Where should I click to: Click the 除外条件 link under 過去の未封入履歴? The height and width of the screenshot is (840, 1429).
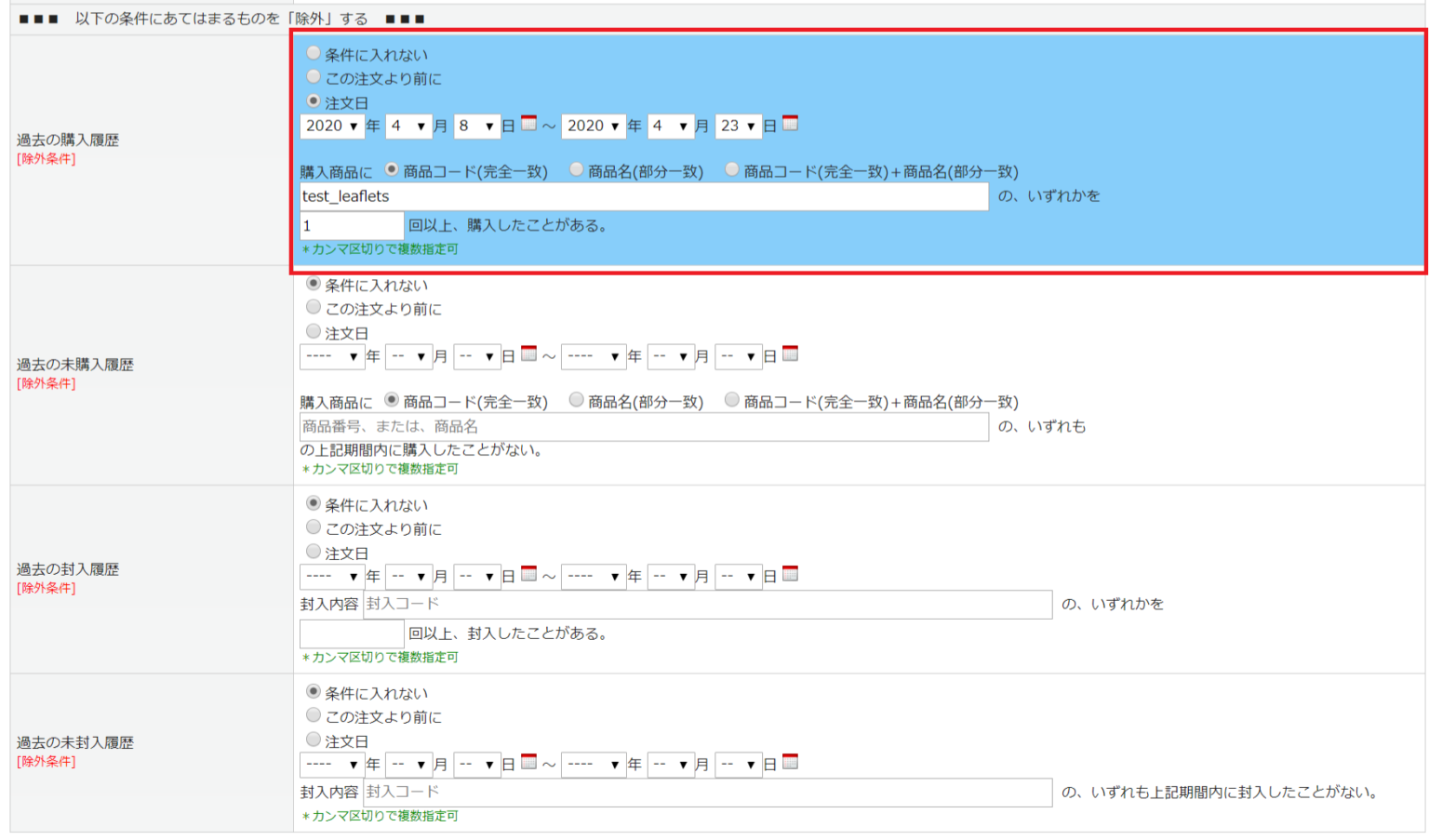[x=45, y=761]
